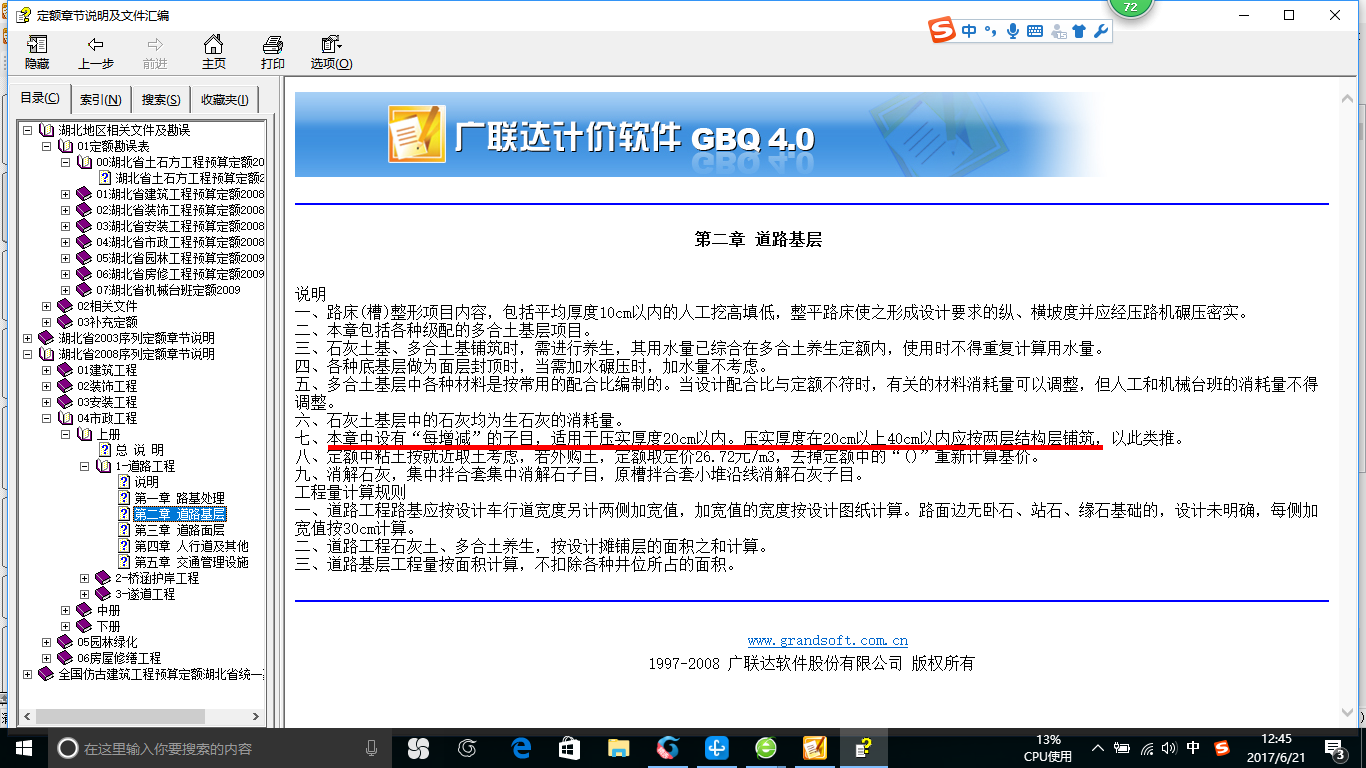This screenshot has width=1366, height=768.
Task: Click the 主页 (Home) toolbar icon
Action: pyautogui.click(x=214, y=53)
